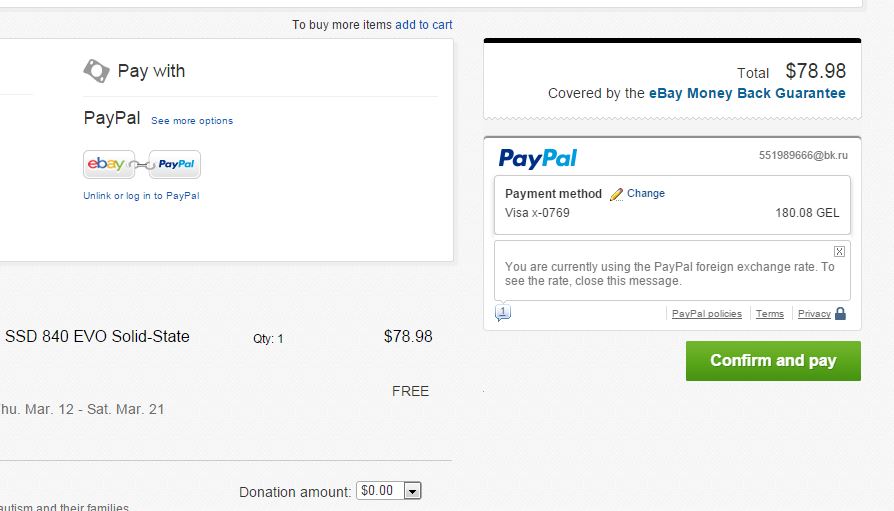Click the chain link between account badges
Viewport: 894px width, 511px height.
pyautogui.click(x=142, y=164)
